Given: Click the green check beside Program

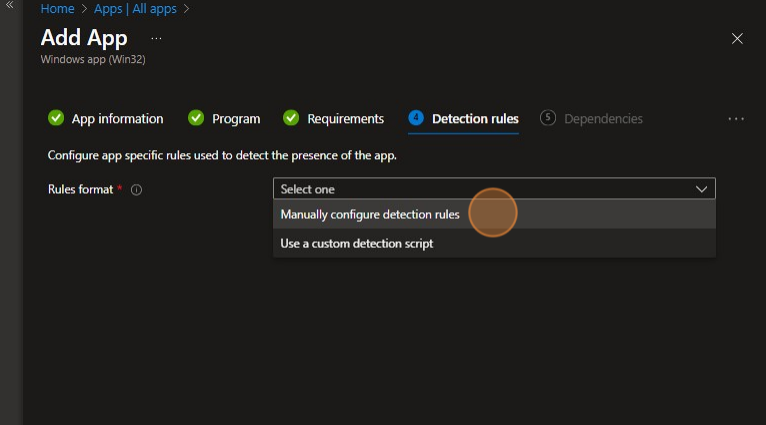Looking at the screenshot, I should pyautogui.click(x=196, y=118).
